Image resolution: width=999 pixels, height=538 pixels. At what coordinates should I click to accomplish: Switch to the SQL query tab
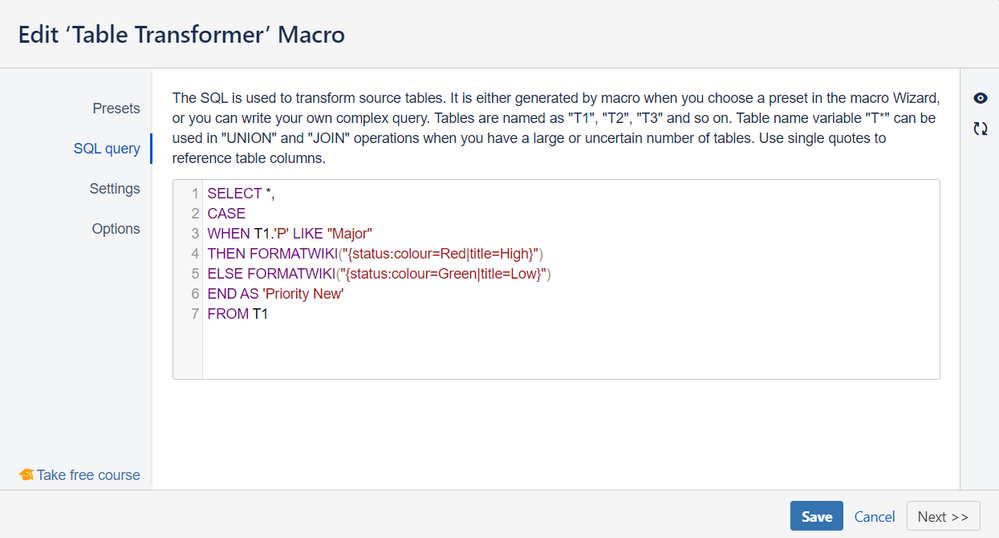point(107,148)
